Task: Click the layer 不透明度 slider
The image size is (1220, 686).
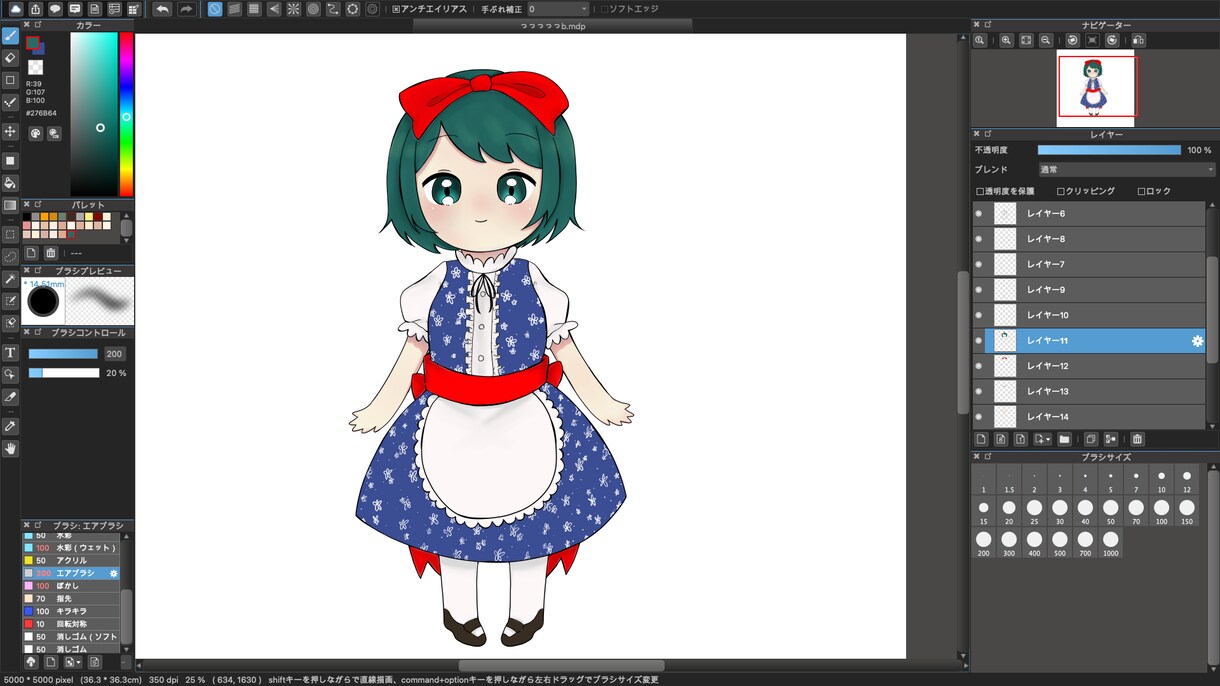Action: coord(1109,150)
